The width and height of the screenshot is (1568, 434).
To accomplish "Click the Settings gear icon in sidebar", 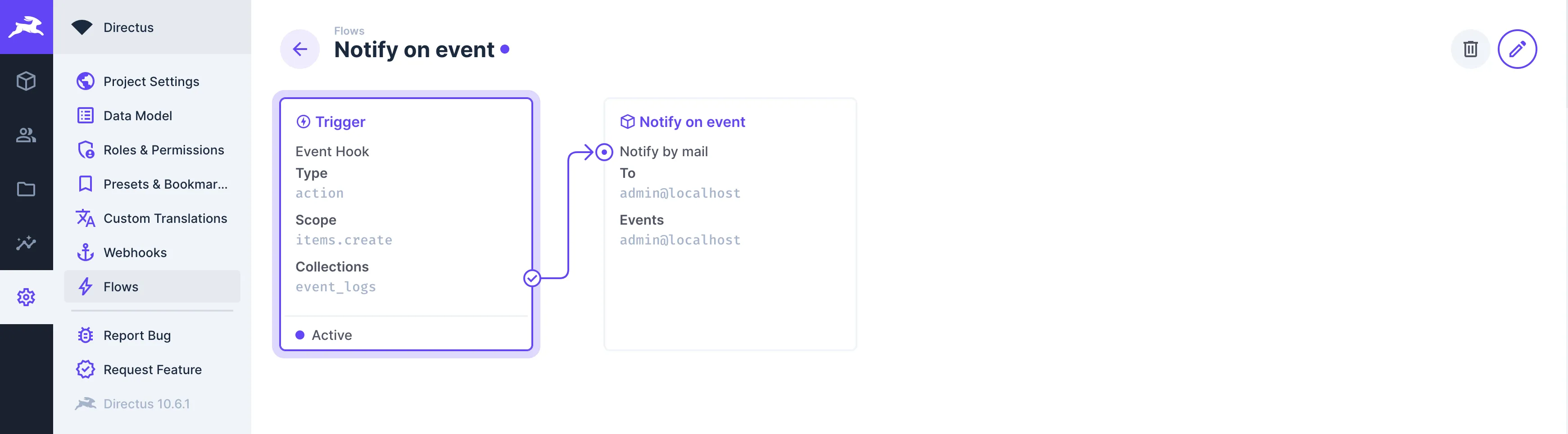I will click(x=27, y=296).
